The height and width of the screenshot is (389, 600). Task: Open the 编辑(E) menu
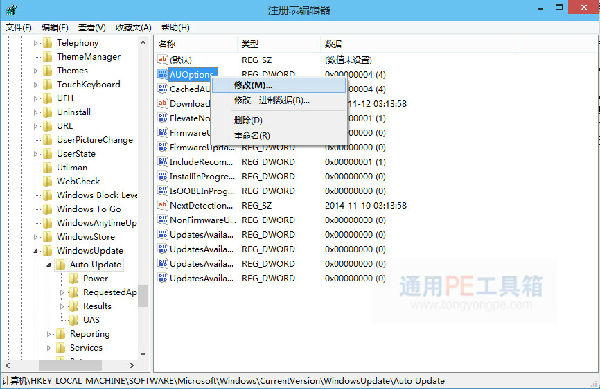click(x=55, y=28)
